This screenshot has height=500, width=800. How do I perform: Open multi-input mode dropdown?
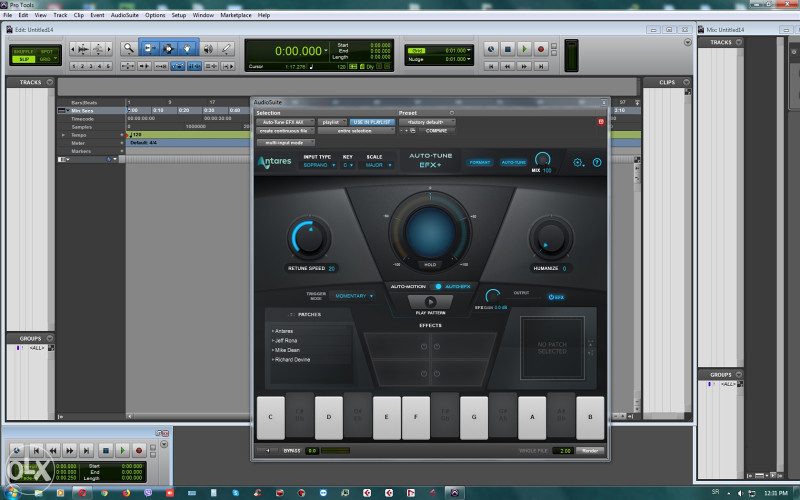point(285,143)
